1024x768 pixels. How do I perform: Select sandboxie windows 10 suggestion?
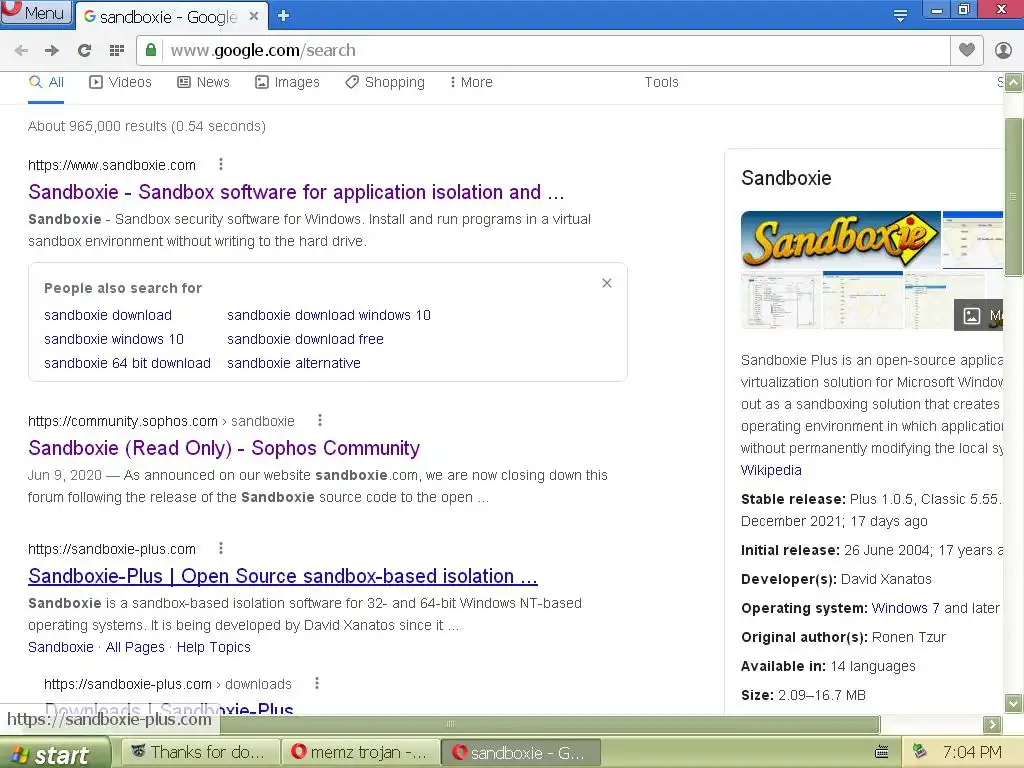pyautogui.click(x=114, y=339)
